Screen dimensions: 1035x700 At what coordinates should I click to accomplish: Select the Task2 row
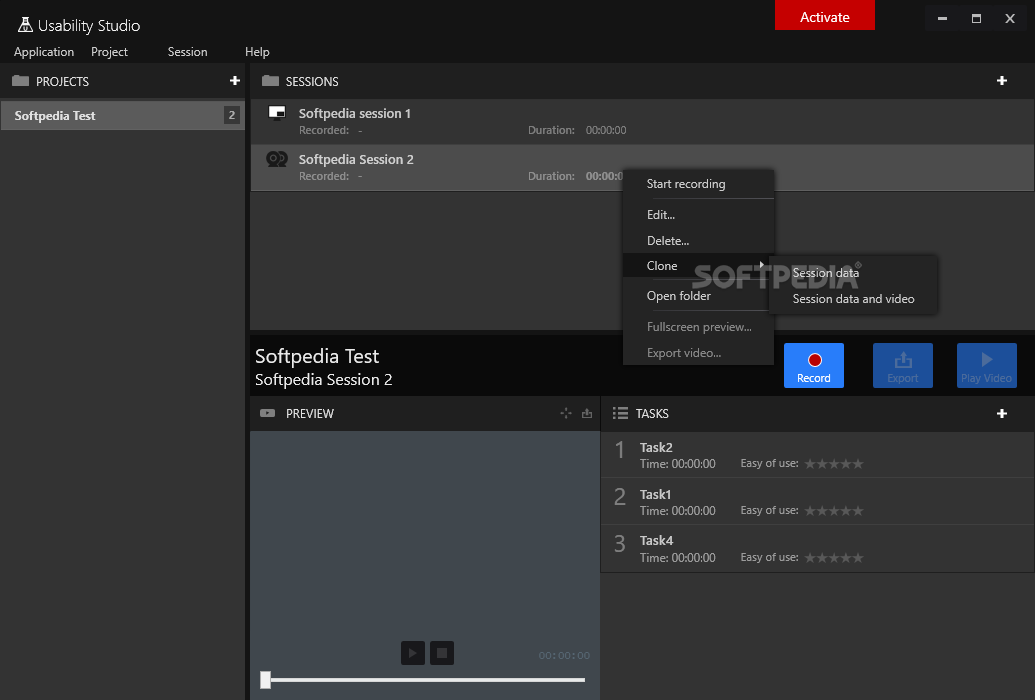pos(817,455)
